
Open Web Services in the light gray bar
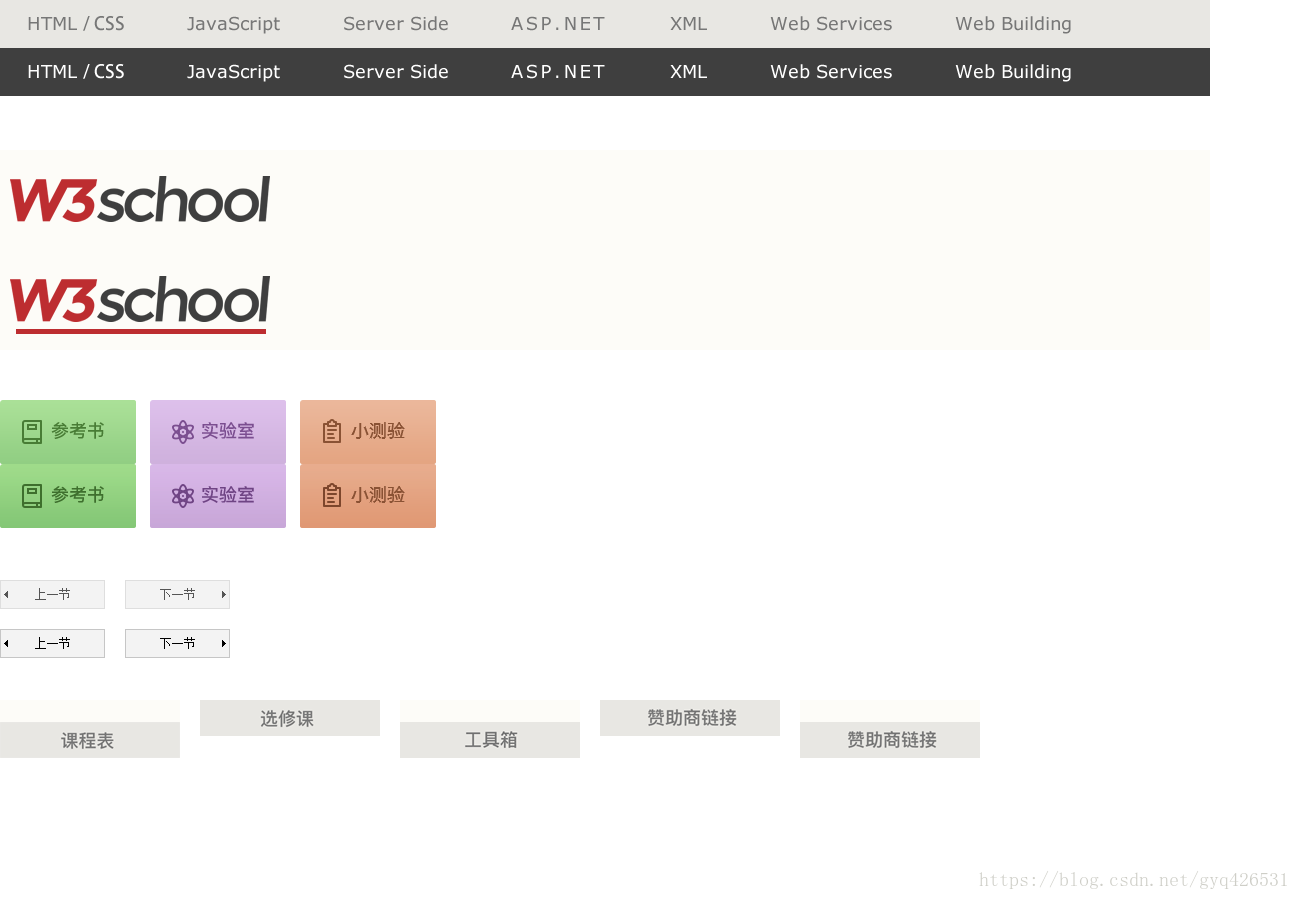click(831, 24)
